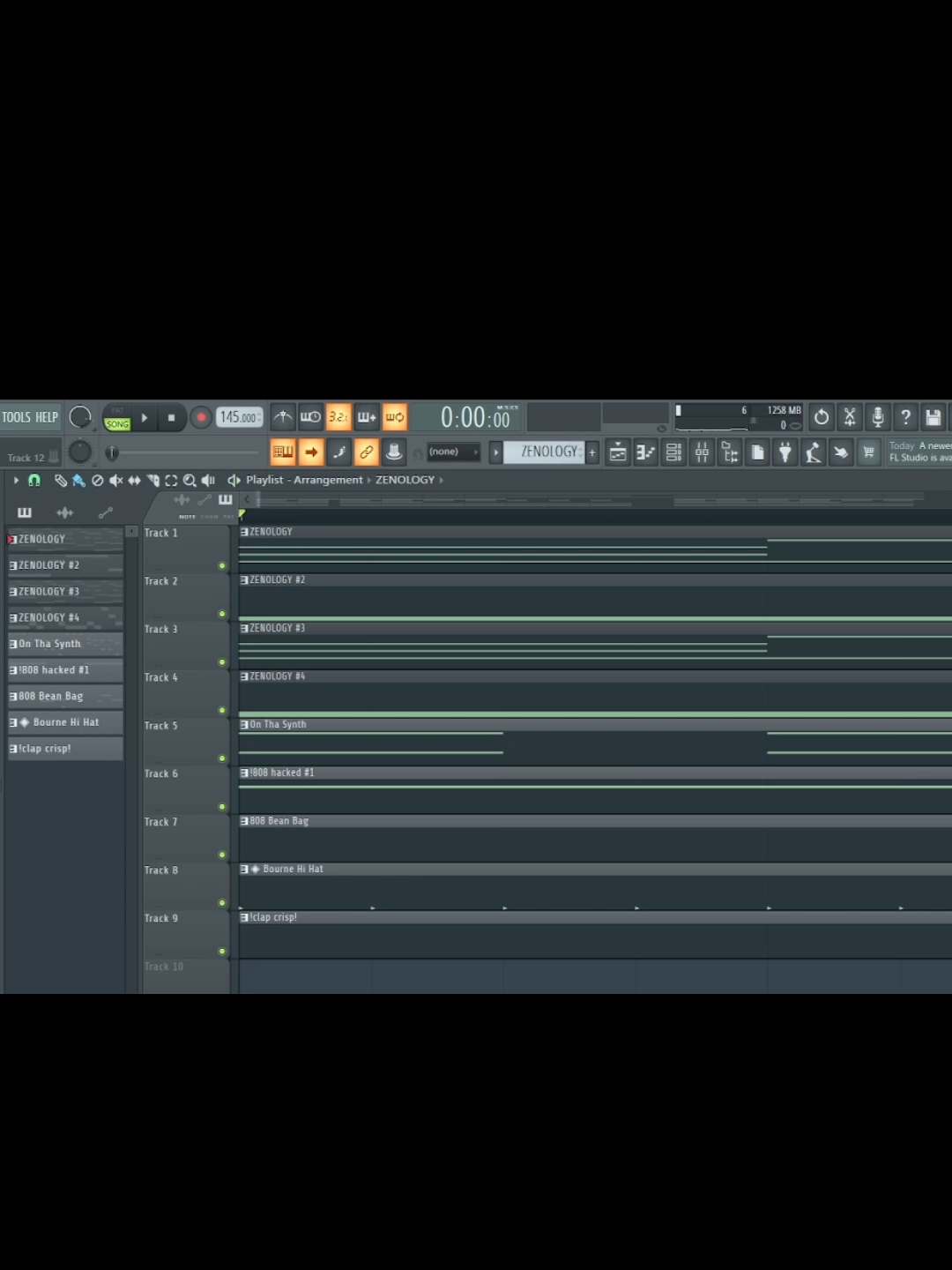Show patterns tab in picker panel
Viewport: 952px width, 1270px height.
coord(24,512)
